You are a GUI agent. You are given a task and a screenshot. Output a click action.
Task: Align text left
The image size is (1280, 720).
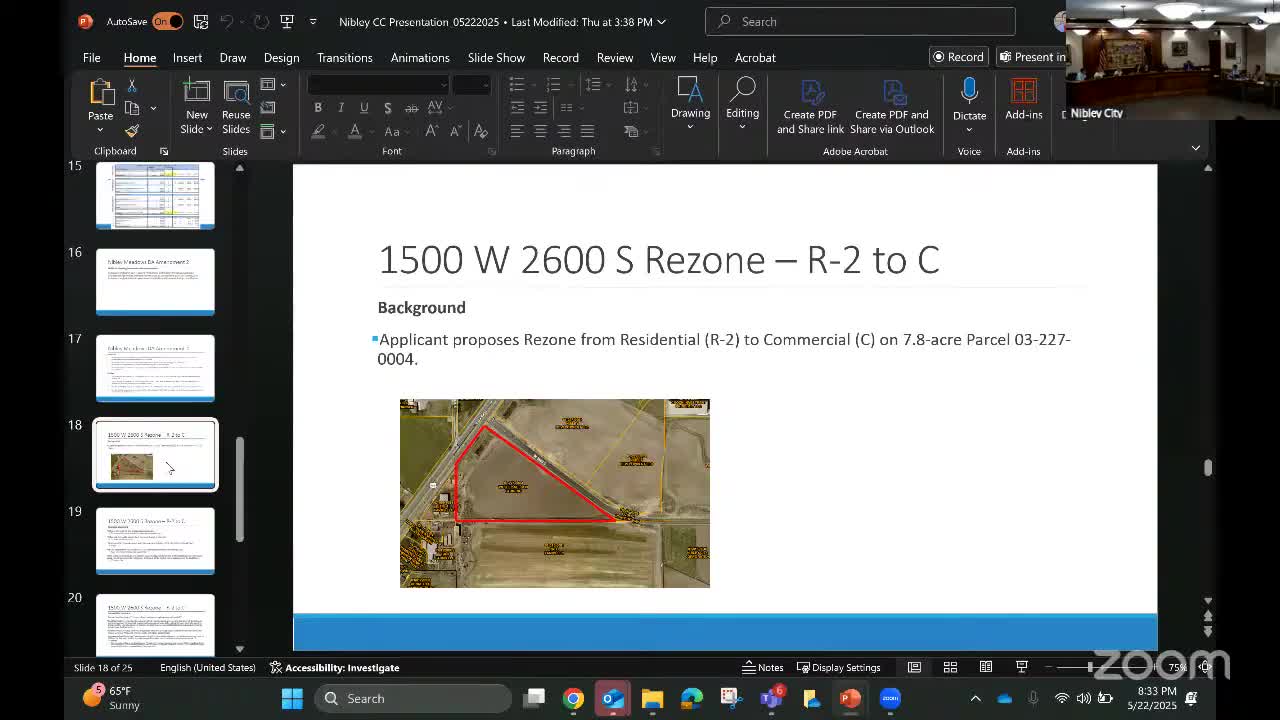click(517, 131)
